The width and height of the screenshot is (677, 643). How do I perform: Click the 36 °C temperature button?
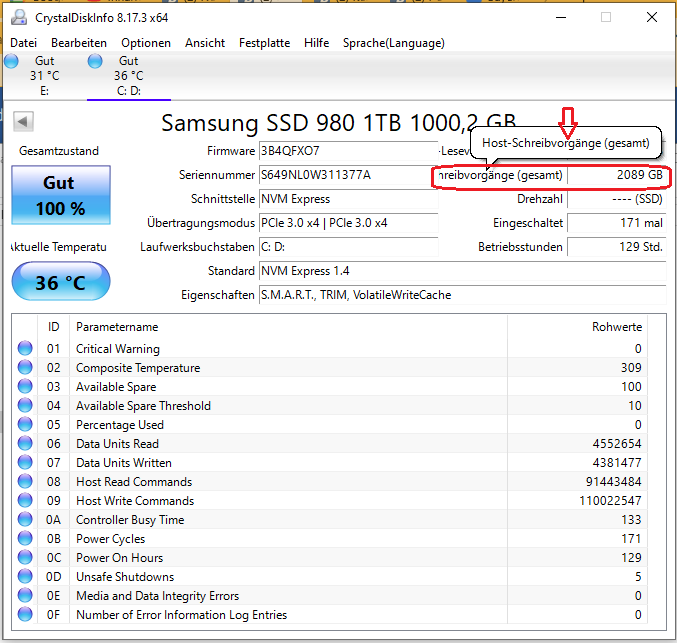coord(61,281)
